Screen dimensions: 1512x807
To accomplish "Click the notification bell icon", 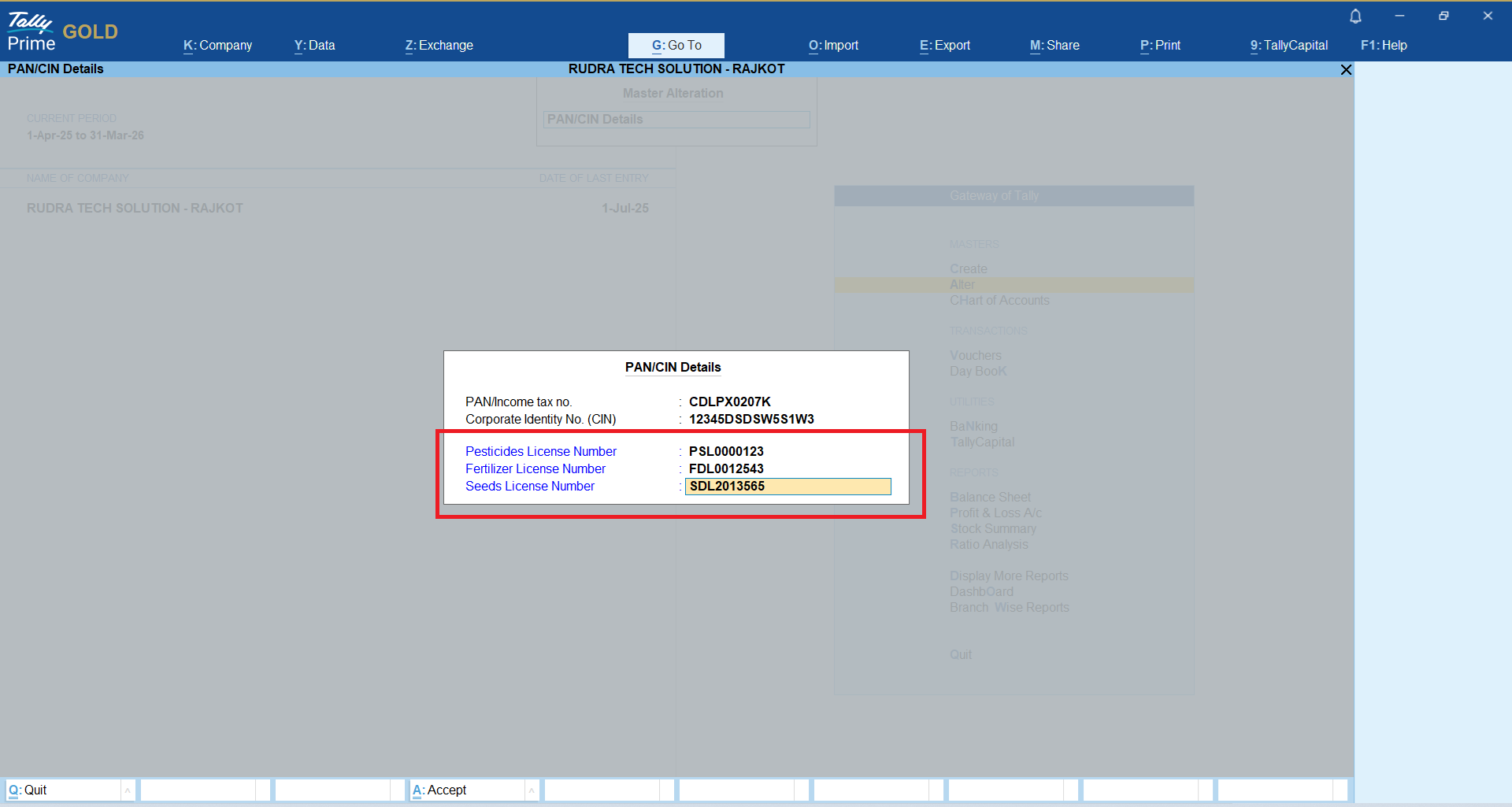I will pyautogui.click(x=1355, y=17).
